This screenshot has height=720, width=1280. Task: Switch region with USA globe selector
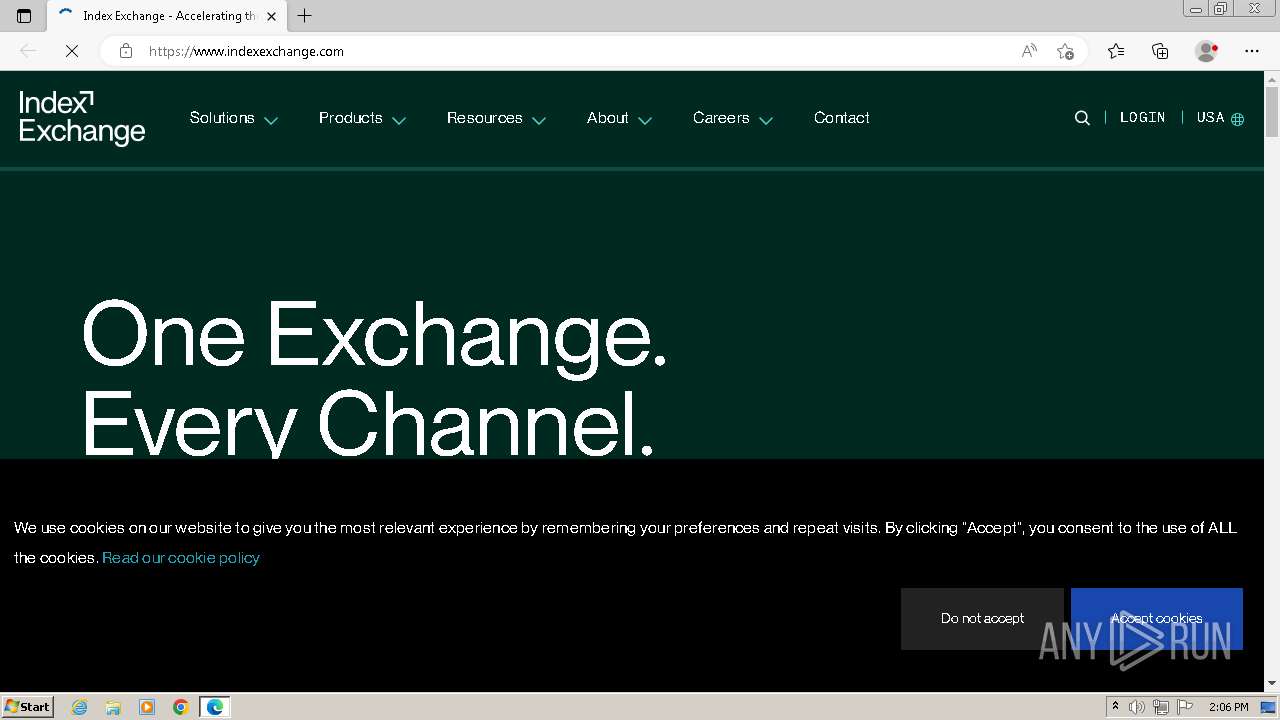coord(1220,118)
